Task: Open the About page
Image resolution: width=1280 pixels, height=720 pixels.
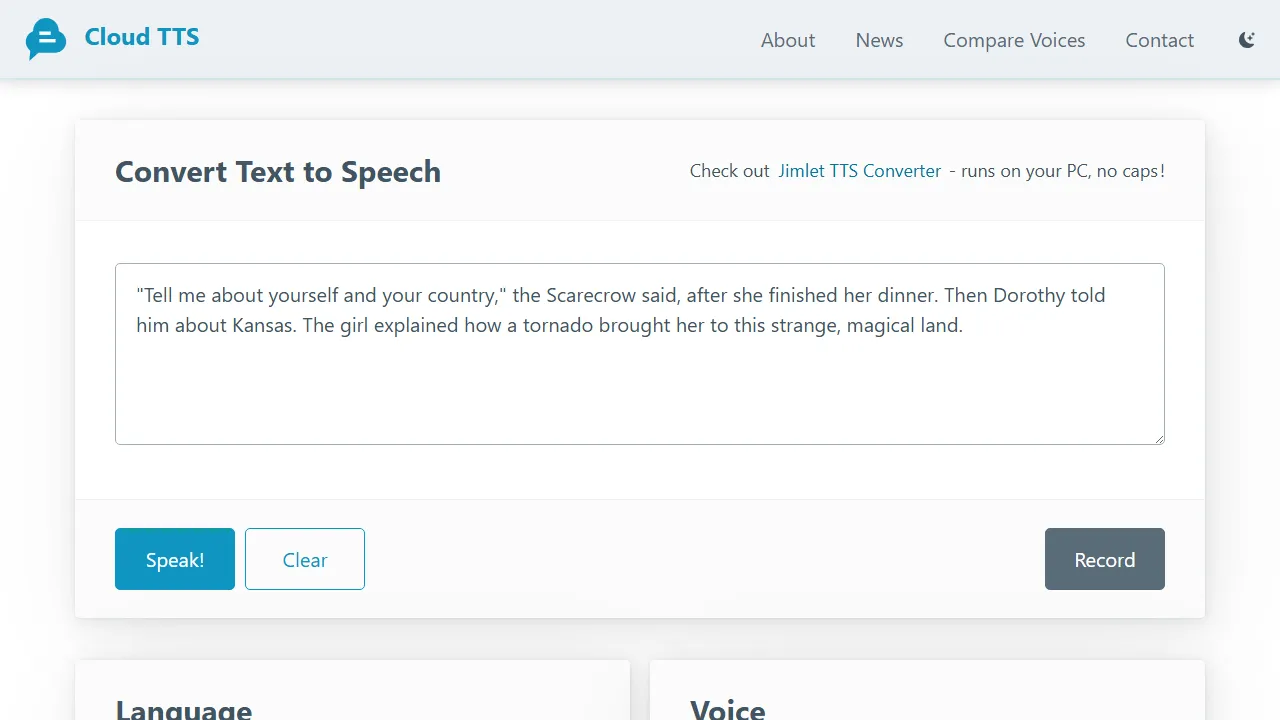Action: pyautogui.click(x=788, y=40)
